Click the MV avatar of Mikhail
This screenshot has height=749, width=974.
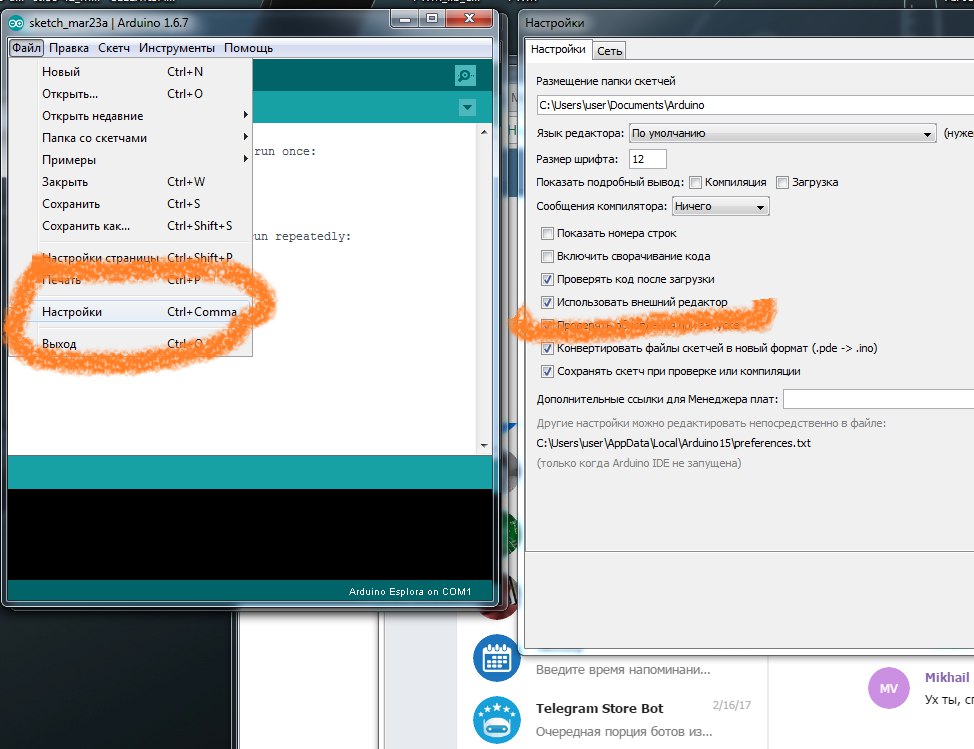(x=888, y=688)
